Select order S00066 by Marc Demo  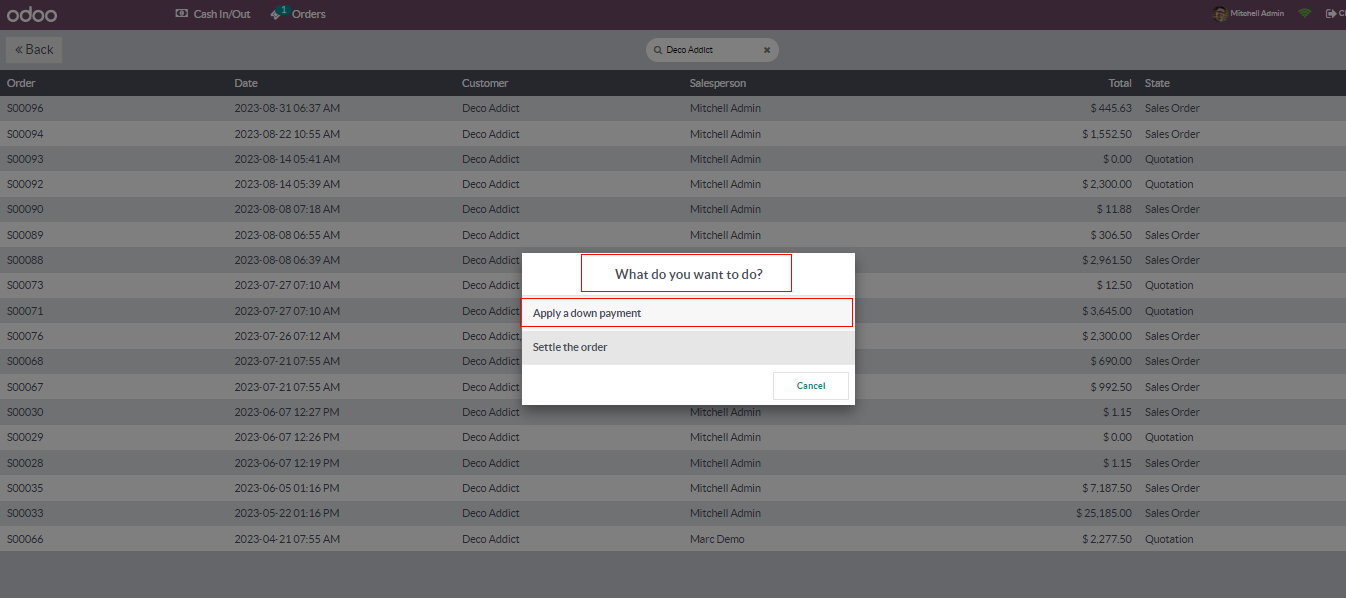point(26,539)
